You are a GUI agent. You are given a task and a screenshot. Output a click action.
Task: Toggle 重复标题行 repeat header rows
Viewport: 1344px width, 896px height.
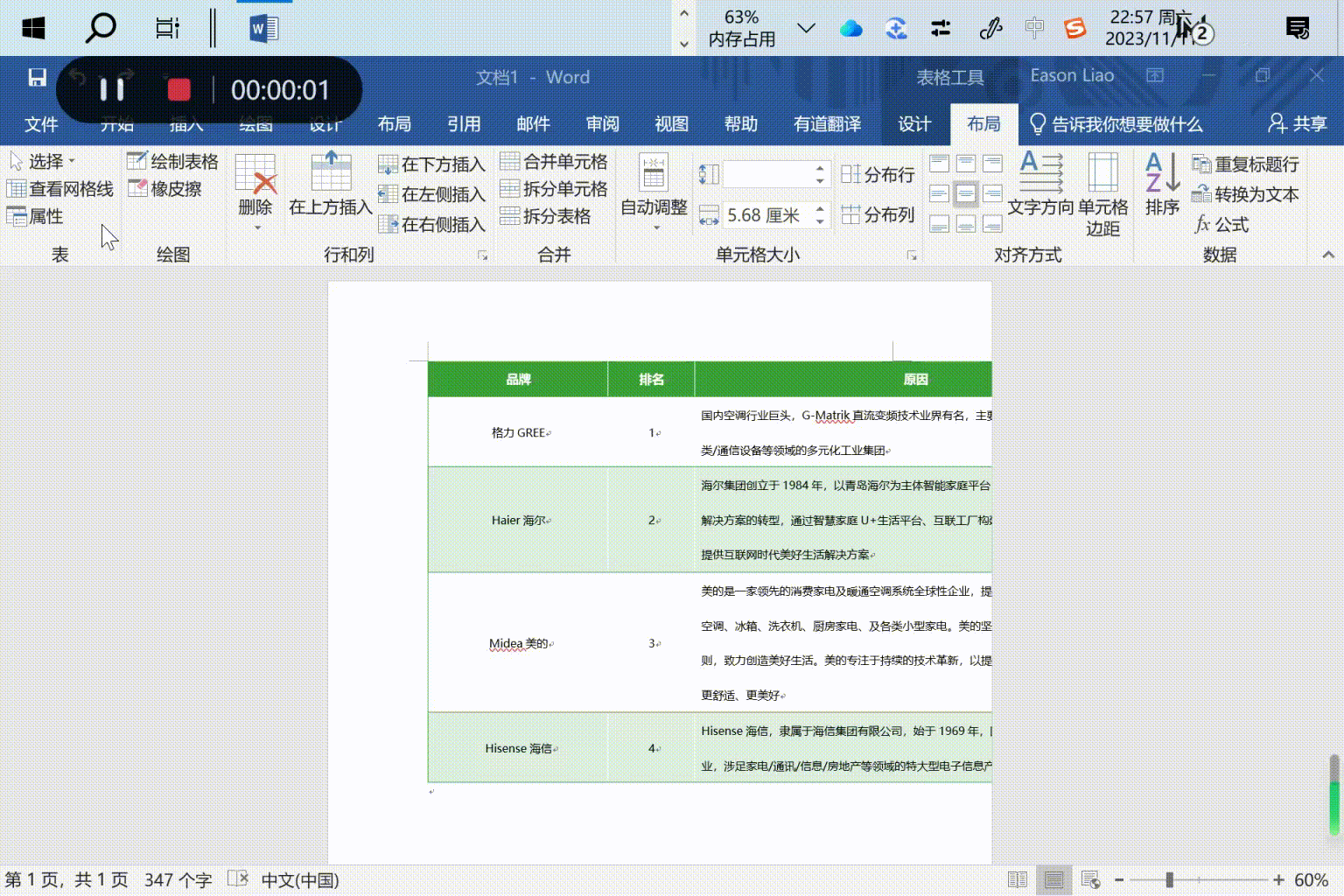1246,164
